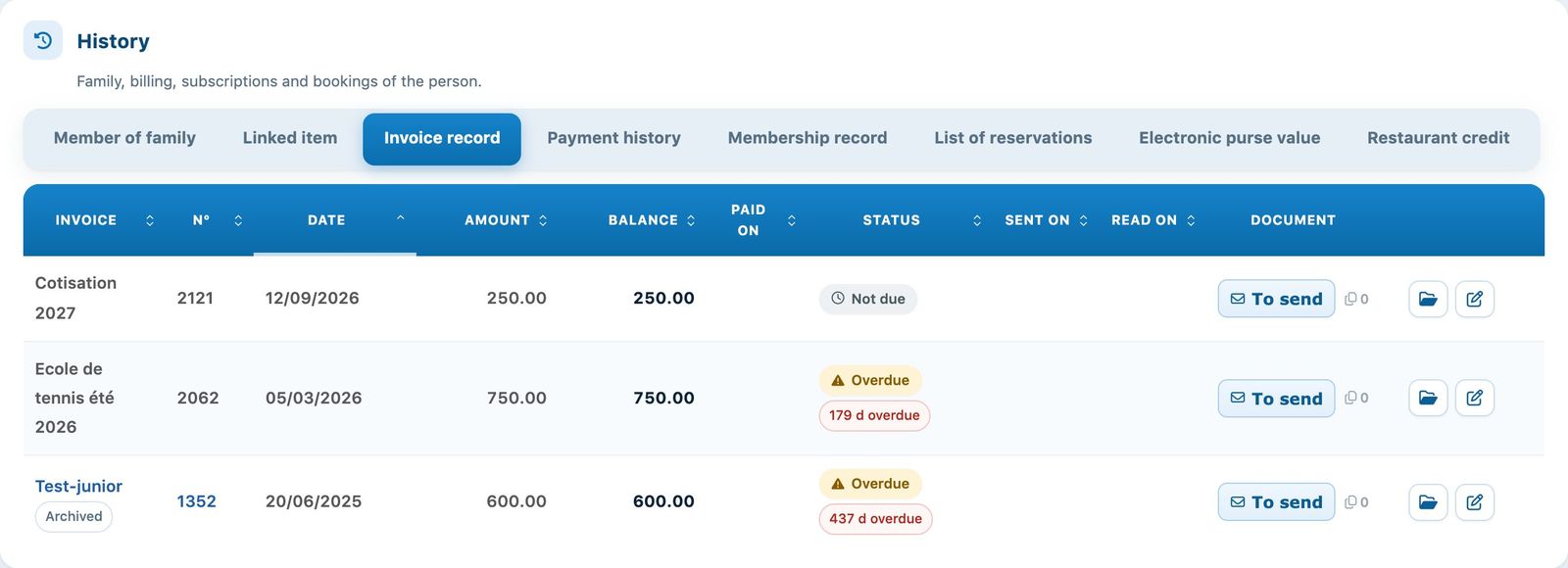Open the Membership record tab
This screenshot has height=568, width=1568.
pyautogui.click(x=808, y=138)
